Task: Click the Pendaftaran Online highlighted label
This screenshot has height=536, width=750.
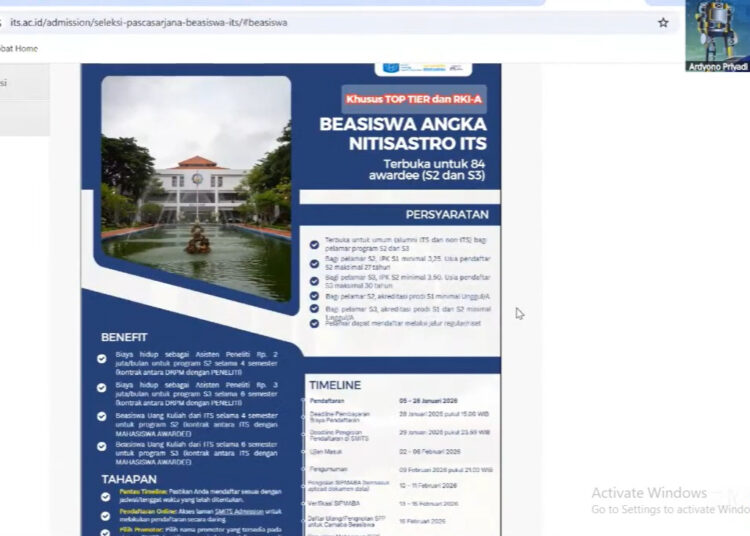Action: pos(148,512)
